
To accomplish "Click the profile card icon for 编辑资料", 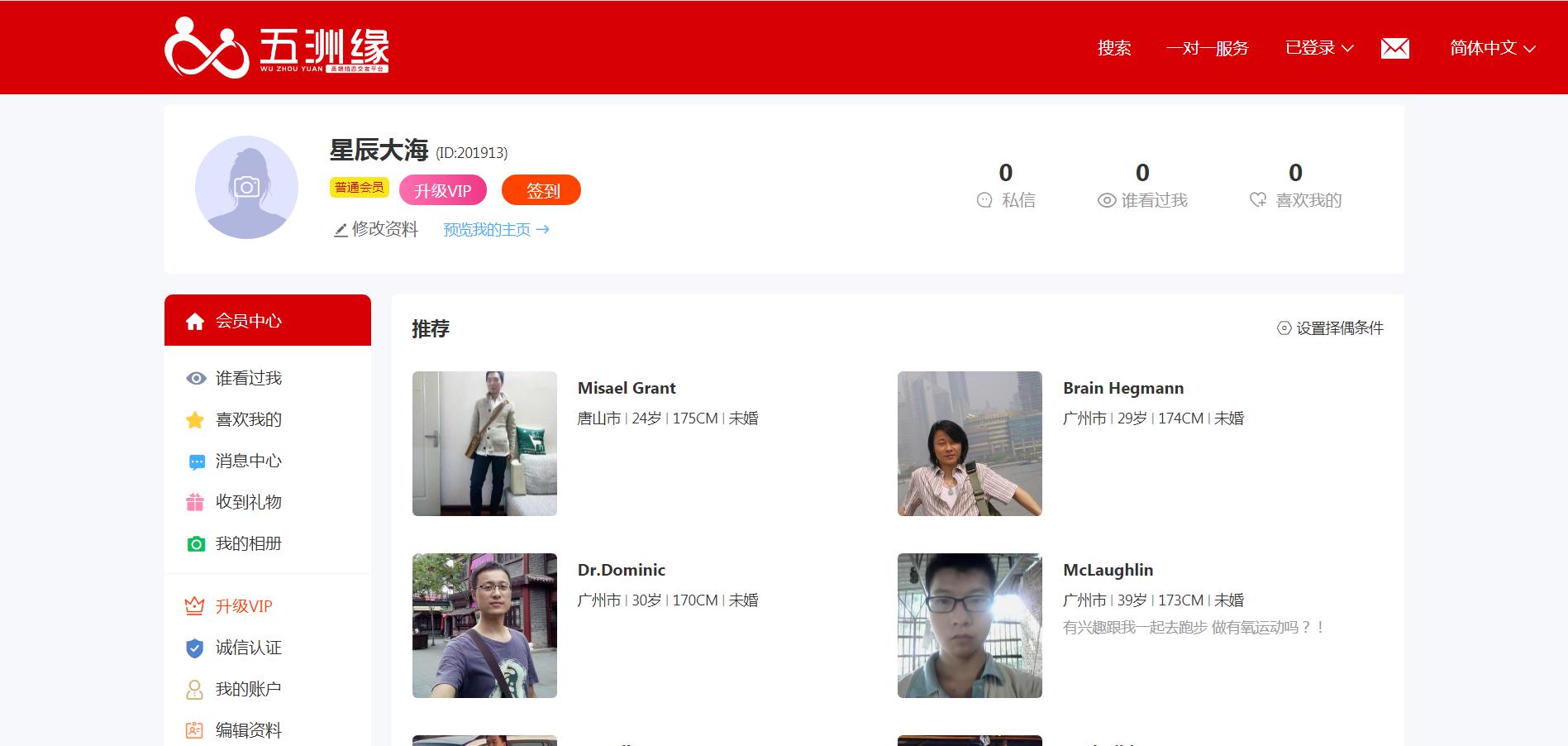I will (x=194, y=730).
